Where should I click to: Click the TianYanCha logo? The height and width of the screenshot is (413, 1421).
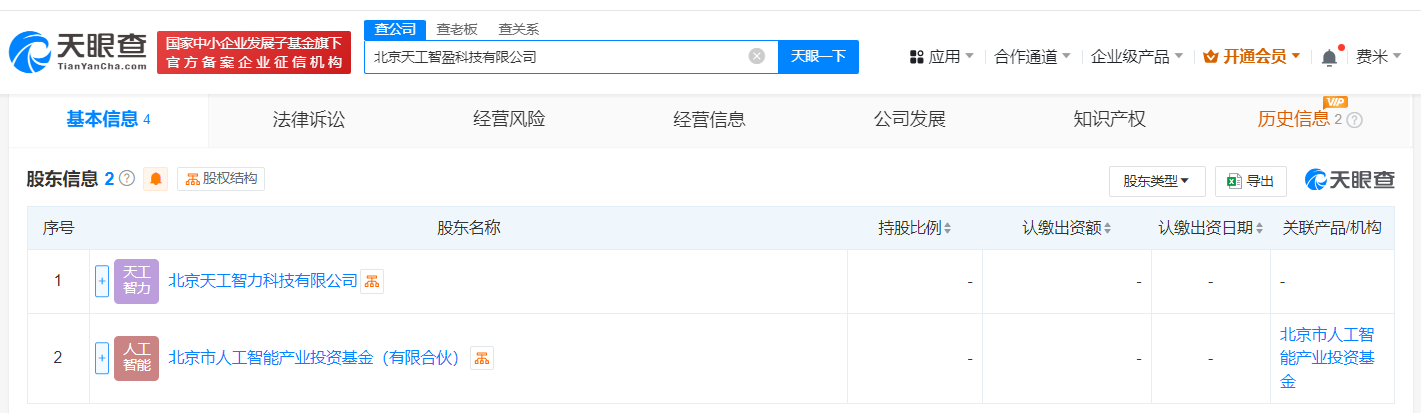(77, 52)
